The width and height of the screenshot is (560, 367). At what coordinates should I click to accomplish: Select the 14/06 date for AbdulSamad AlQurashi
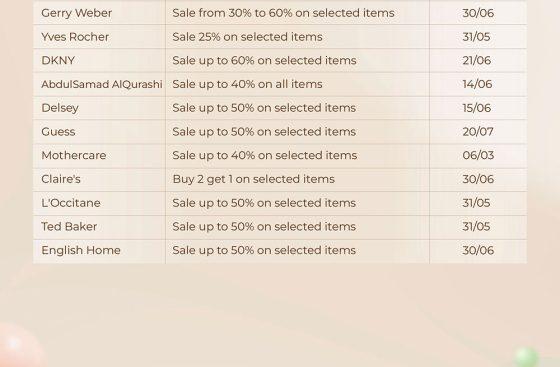[x=477, y=84]
